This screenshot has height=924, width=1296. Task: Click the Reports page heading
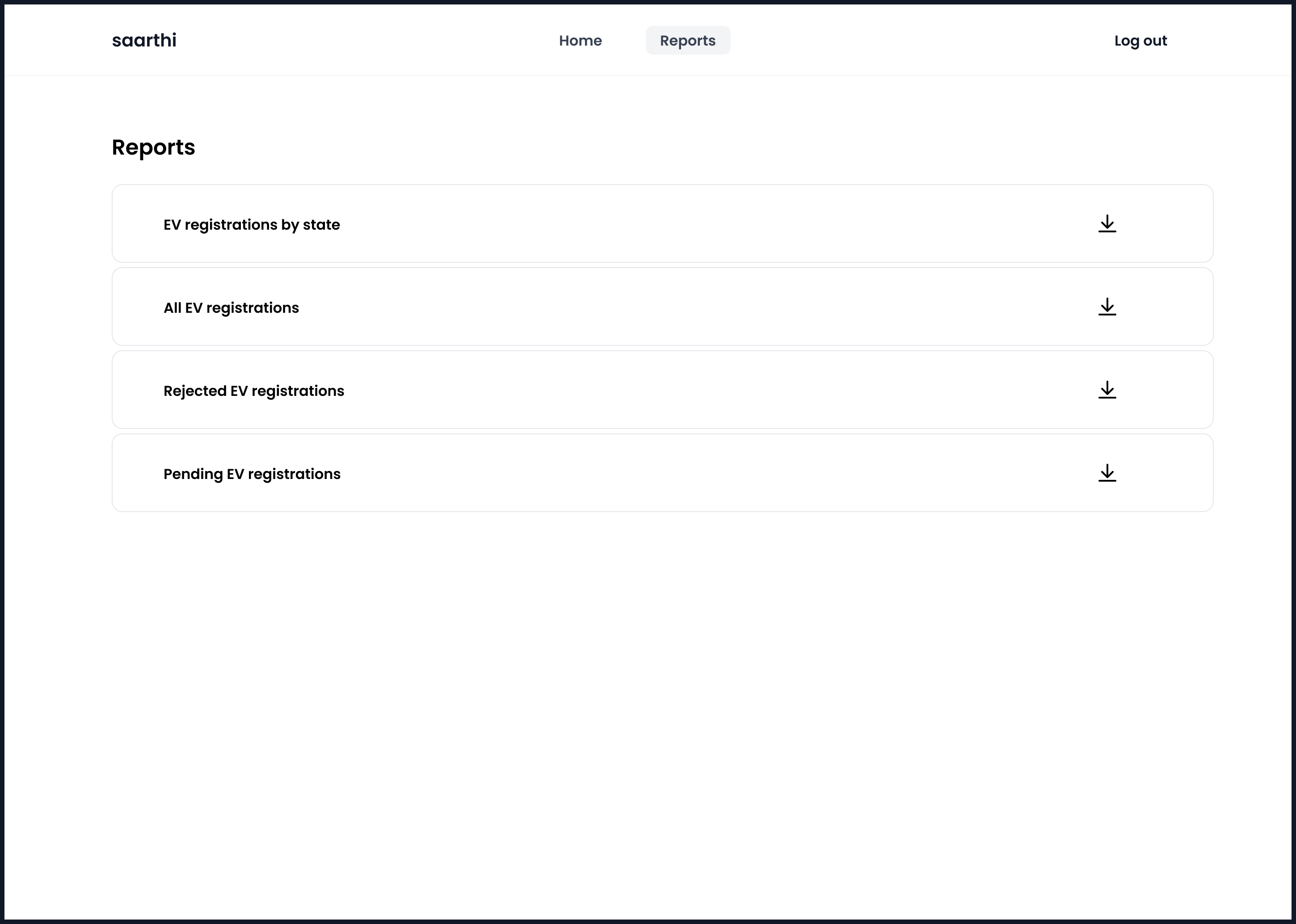153,147
